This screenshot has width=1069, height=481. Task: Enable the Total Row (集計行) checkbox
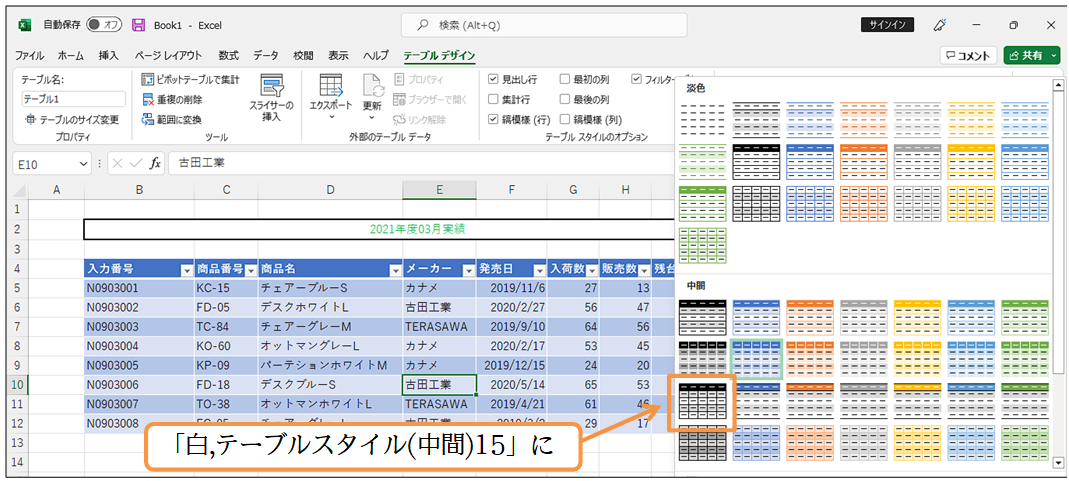(493, 100)
